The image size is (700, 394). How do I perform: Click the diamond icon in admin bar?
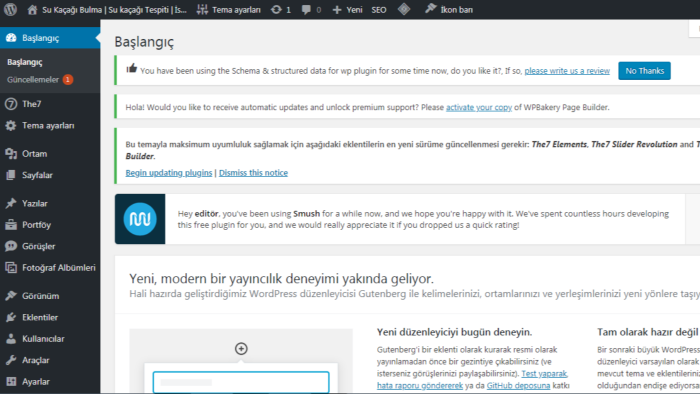tap(404, 9)
